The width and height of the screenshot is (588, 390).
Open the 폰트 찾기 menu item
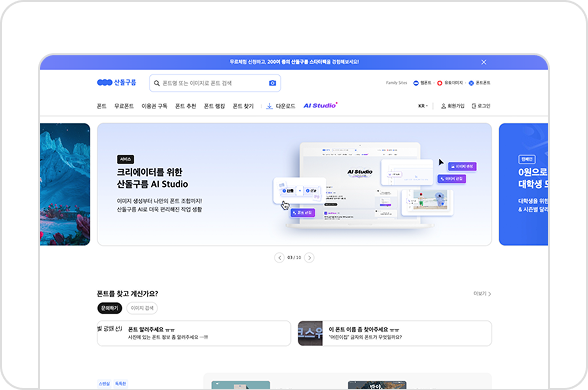pos(243,106)
